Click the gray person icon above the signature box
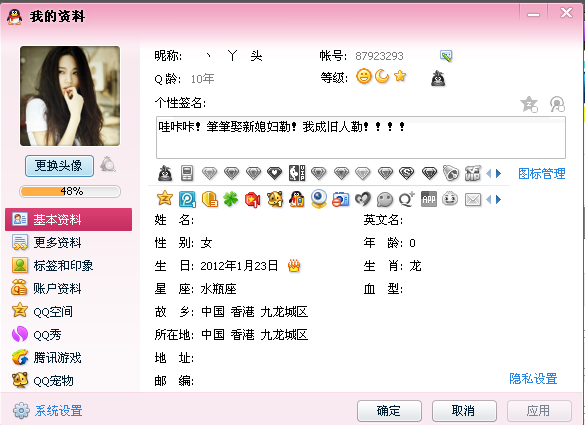The width and height of the screenshot is (585, 425). [x=557, y=104]
